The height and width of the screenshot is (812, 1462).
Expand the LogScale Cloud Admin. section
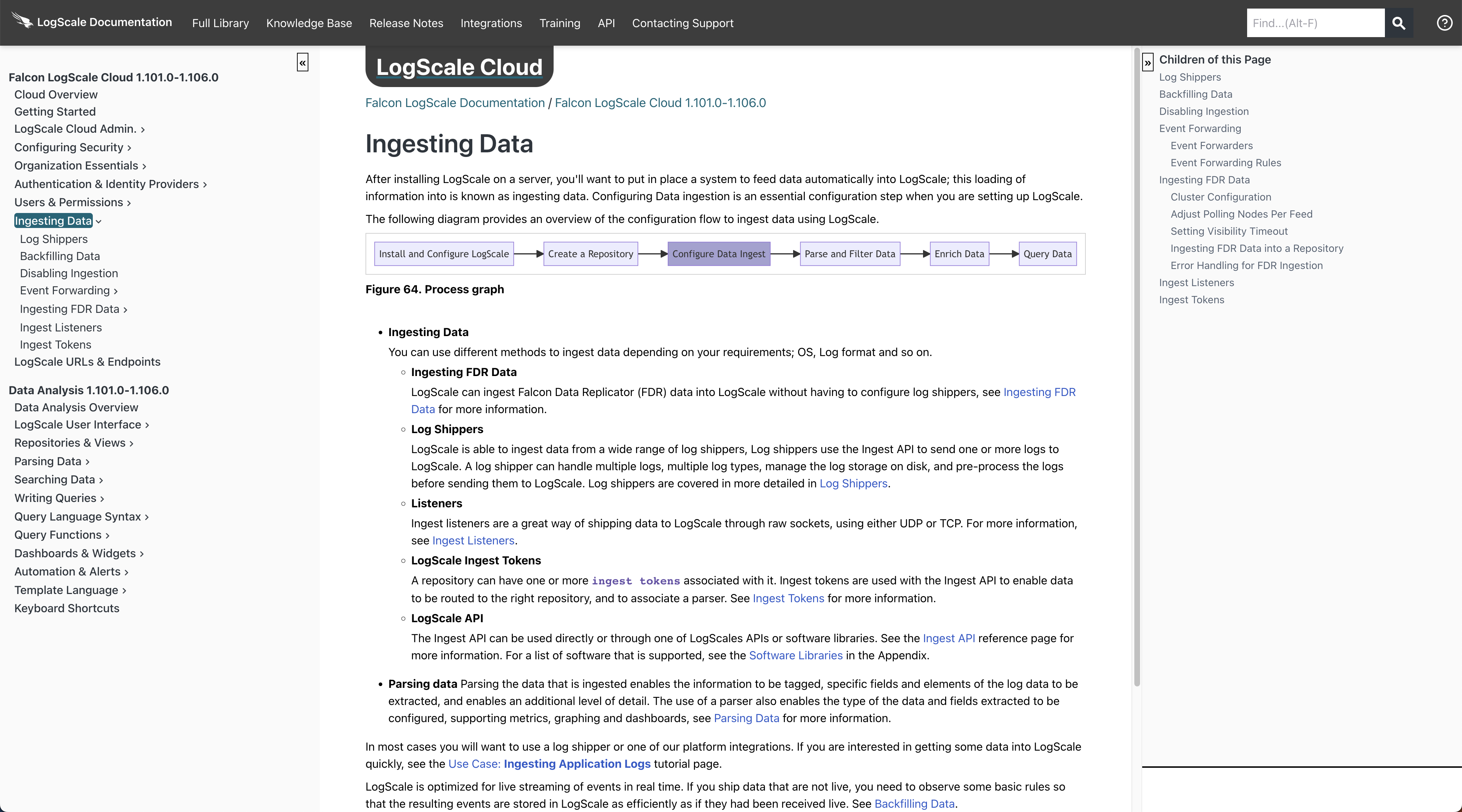coord(143,130)
